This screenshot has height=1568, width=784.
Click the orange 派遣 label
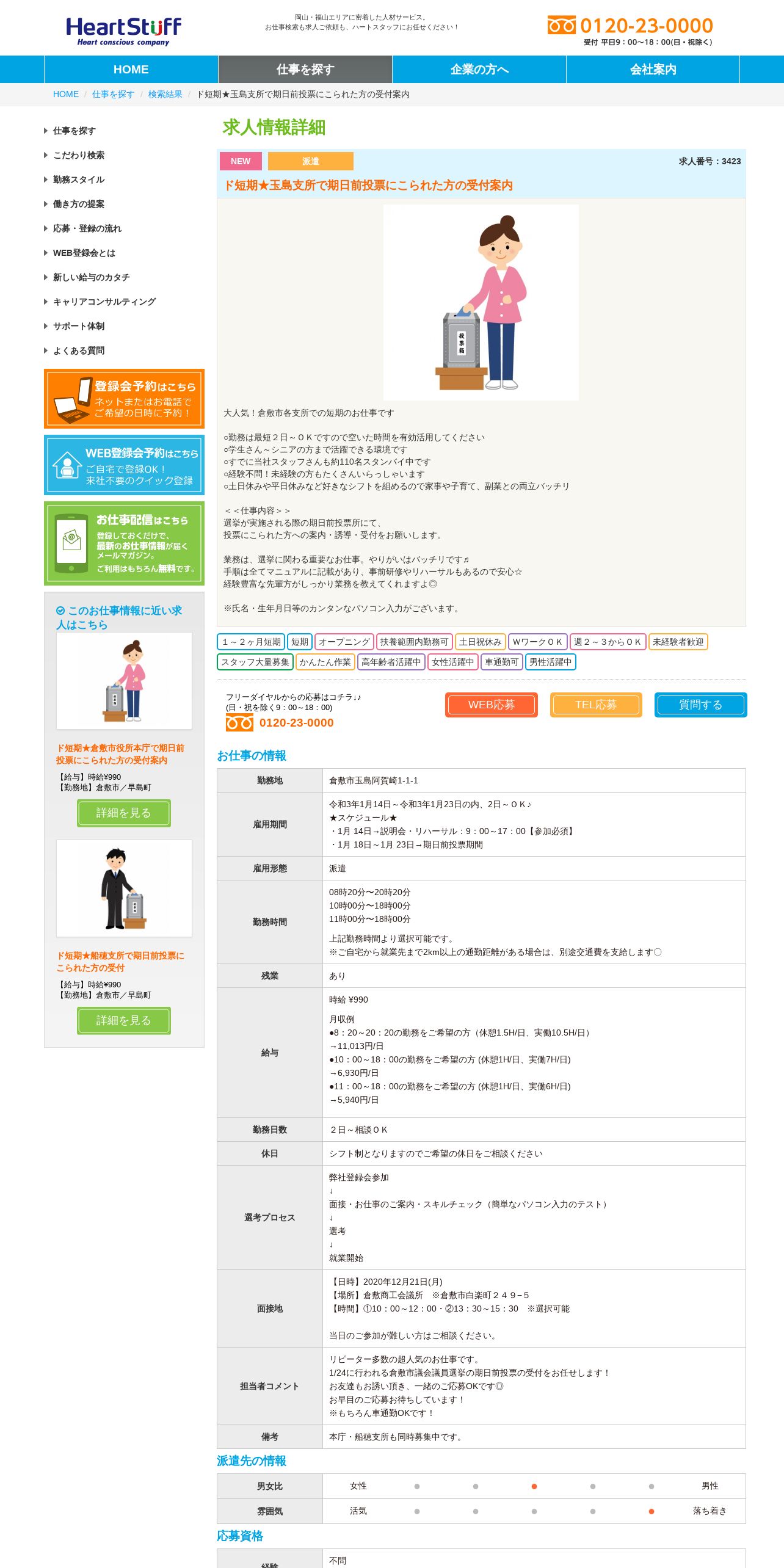click(311, 161)
